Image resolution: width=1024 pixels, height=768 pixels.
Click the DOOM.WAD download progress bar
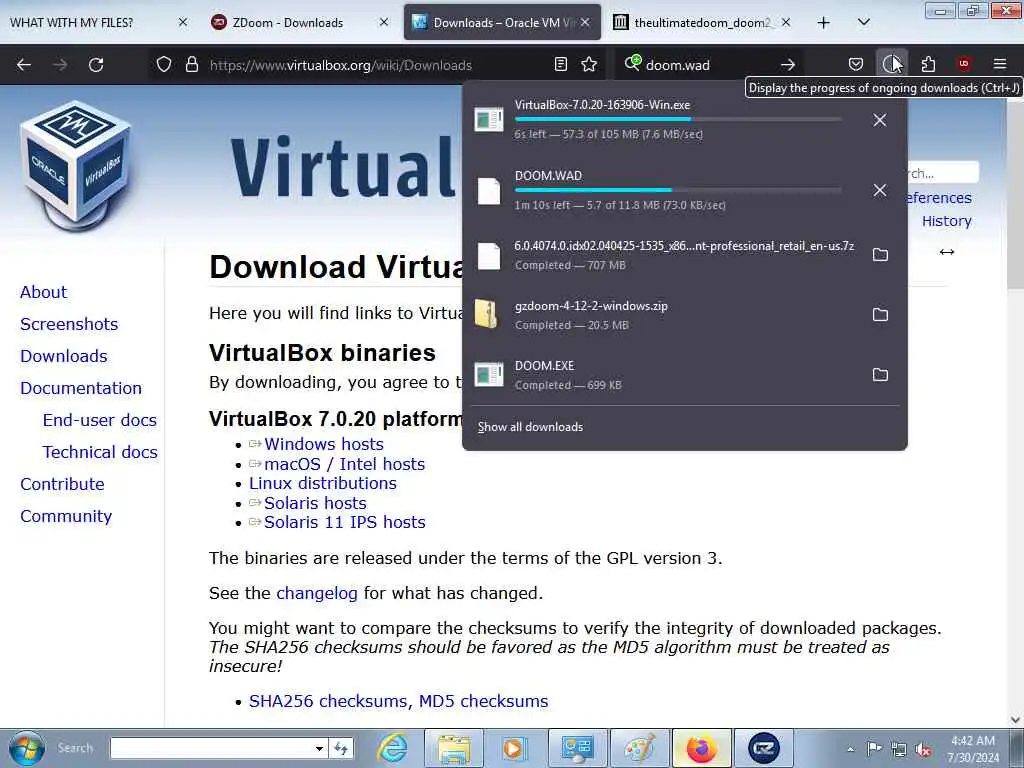(678, 190)
